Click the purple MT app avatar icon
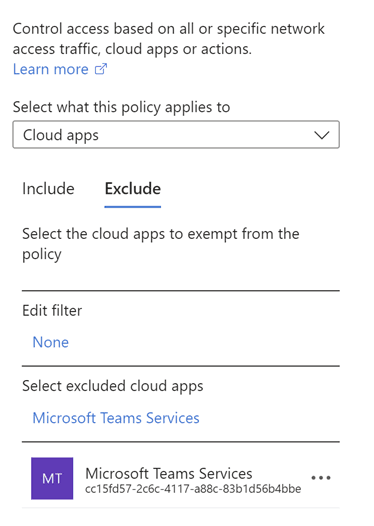This screenshot has height=526, width=374. point(52,478)
